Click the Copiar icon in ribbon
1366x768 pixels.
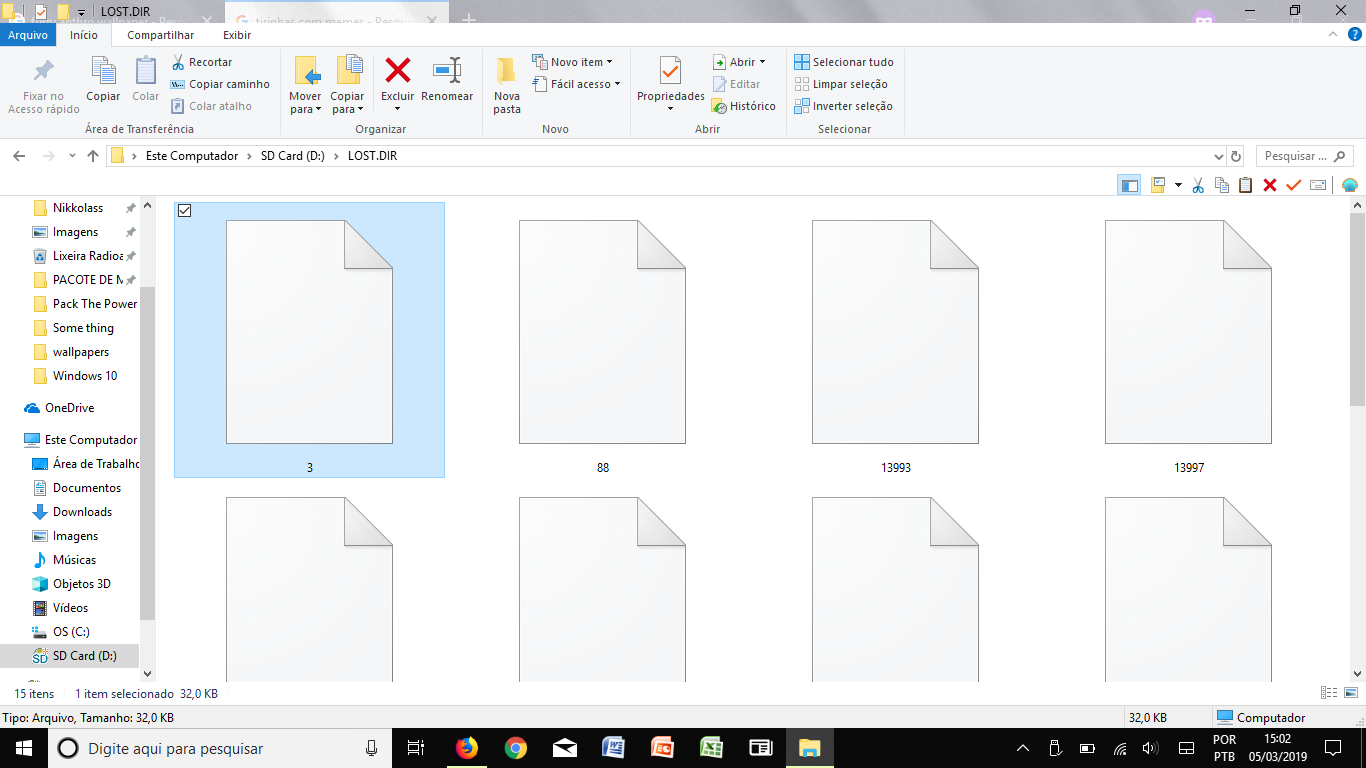click(x=103, y=71)
